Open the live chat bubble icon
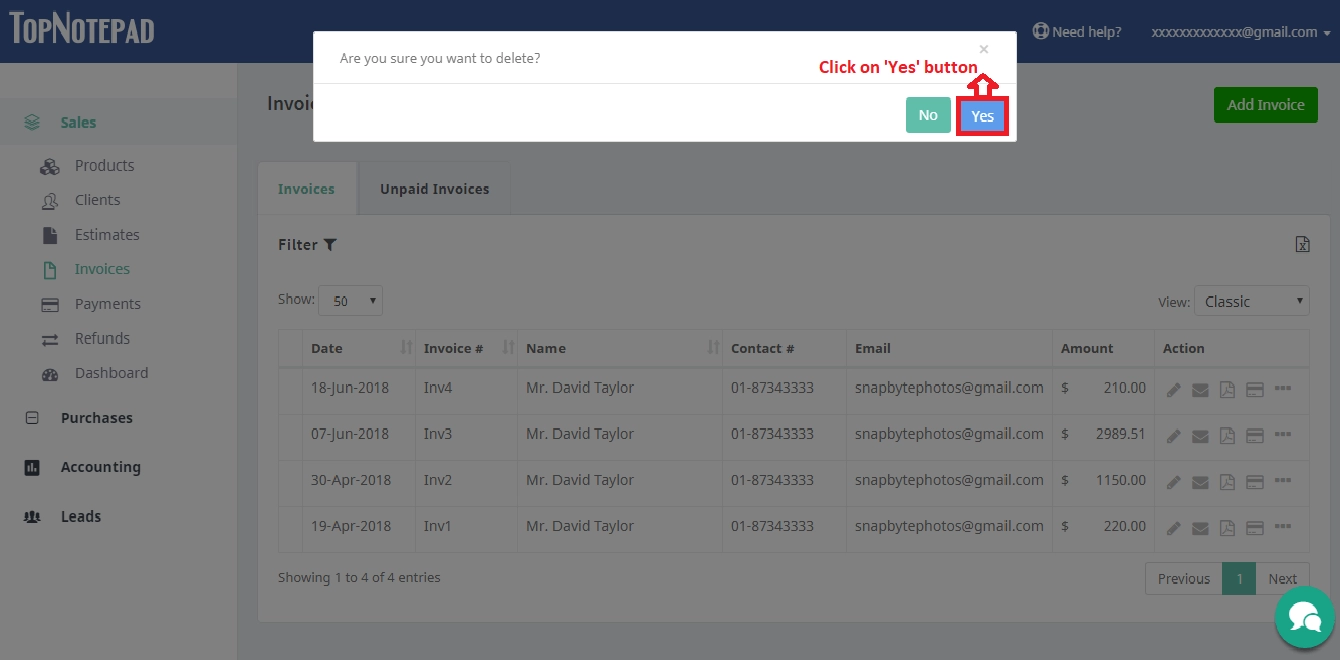The height and width of the screenshot is (660, 1340). coord(1305,617)
